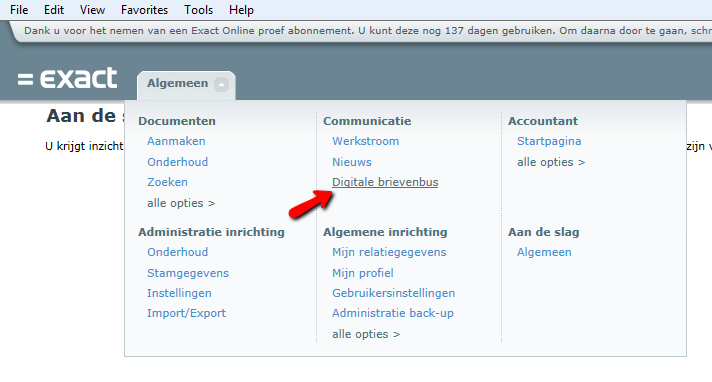712x382 pixels.
Task: Show alle opties under Accountant
Action: (551, 162)
